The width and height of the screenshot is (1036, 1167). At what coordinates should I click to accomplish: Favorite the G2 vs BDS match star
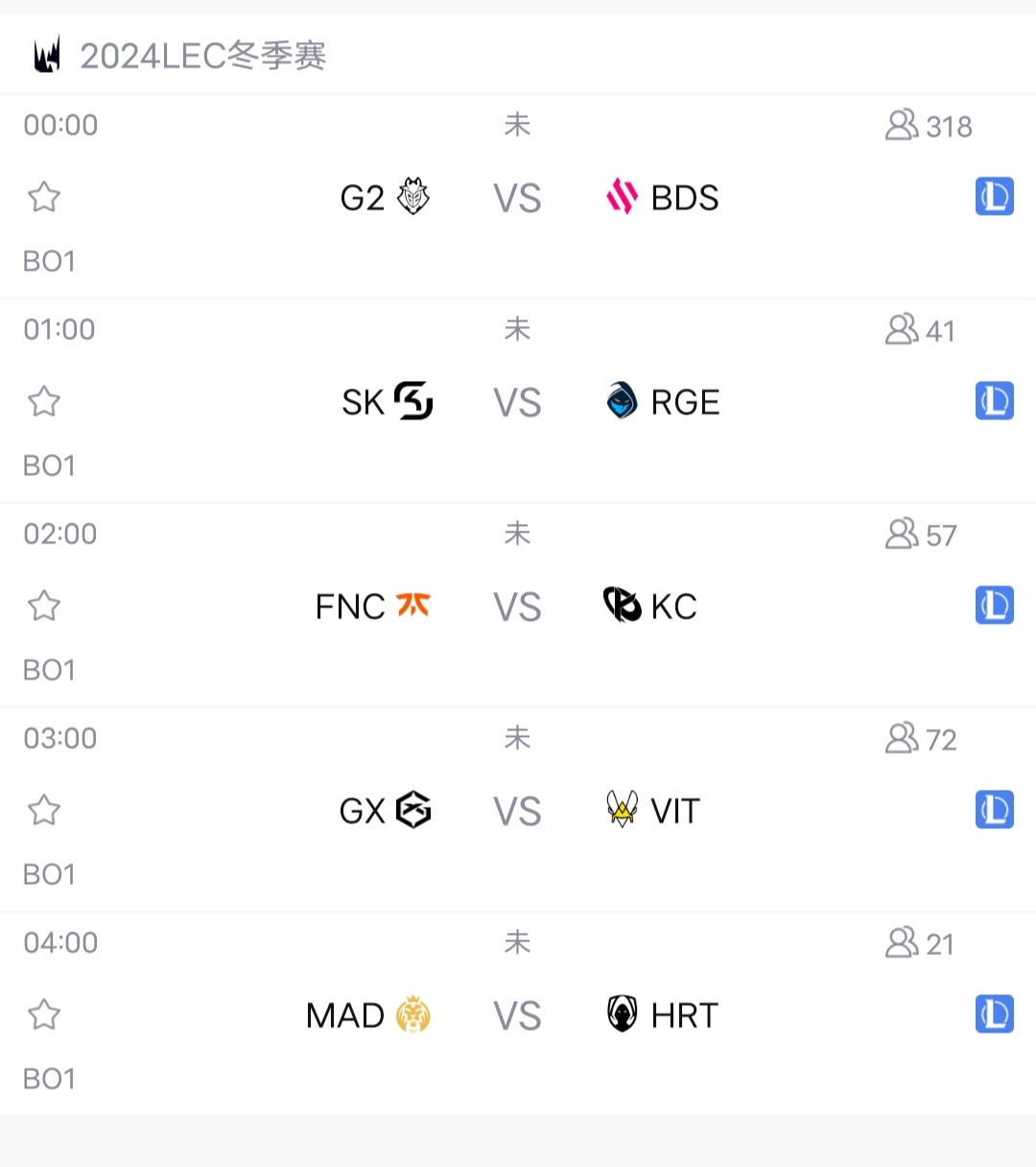pyautogui.click(x=44, y=198)
